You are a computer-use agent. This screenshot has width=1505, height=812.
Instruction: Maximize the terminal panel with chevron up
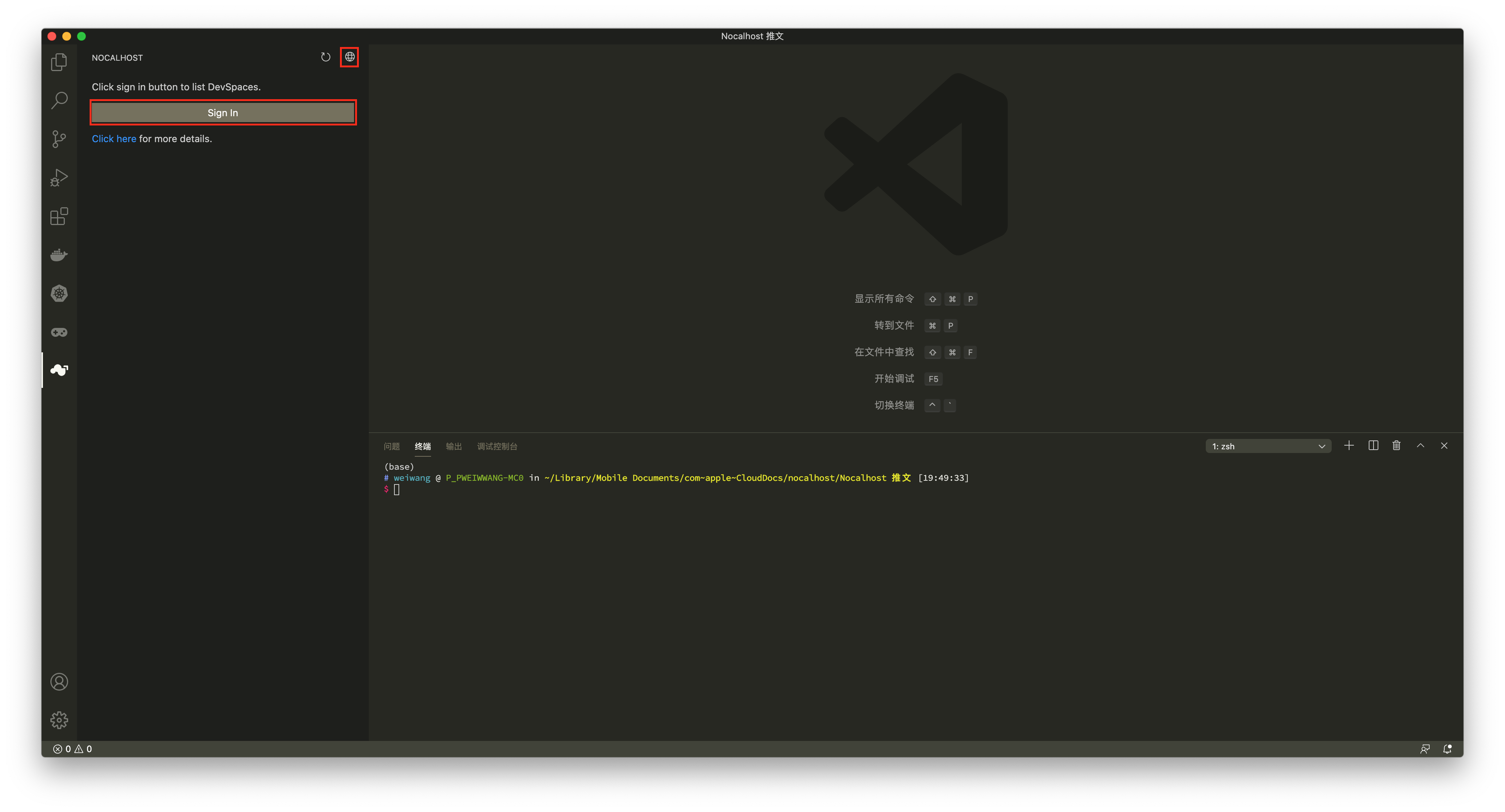[1420, 446]
